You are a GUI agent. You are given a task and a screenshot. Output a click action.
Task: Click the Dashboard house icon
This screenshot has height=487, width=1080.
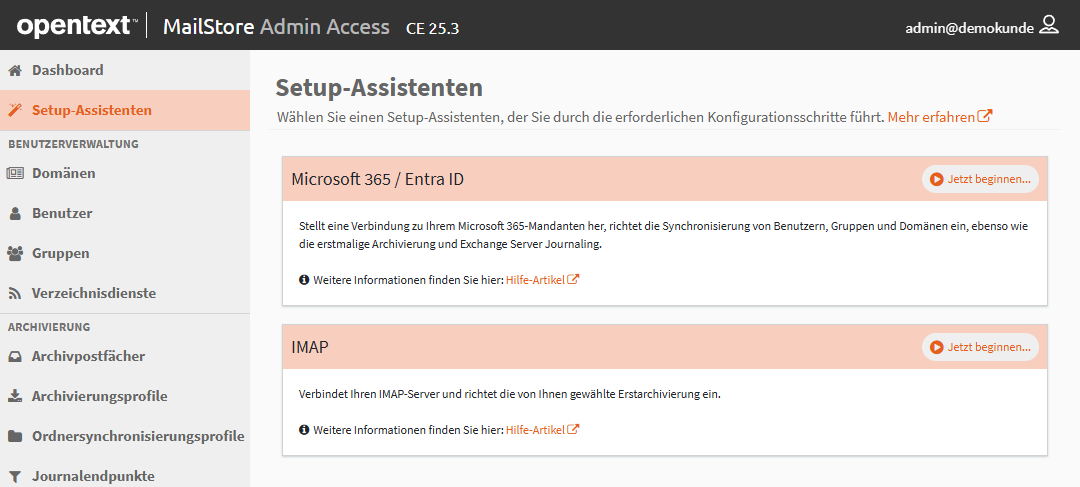pos(14,70)
